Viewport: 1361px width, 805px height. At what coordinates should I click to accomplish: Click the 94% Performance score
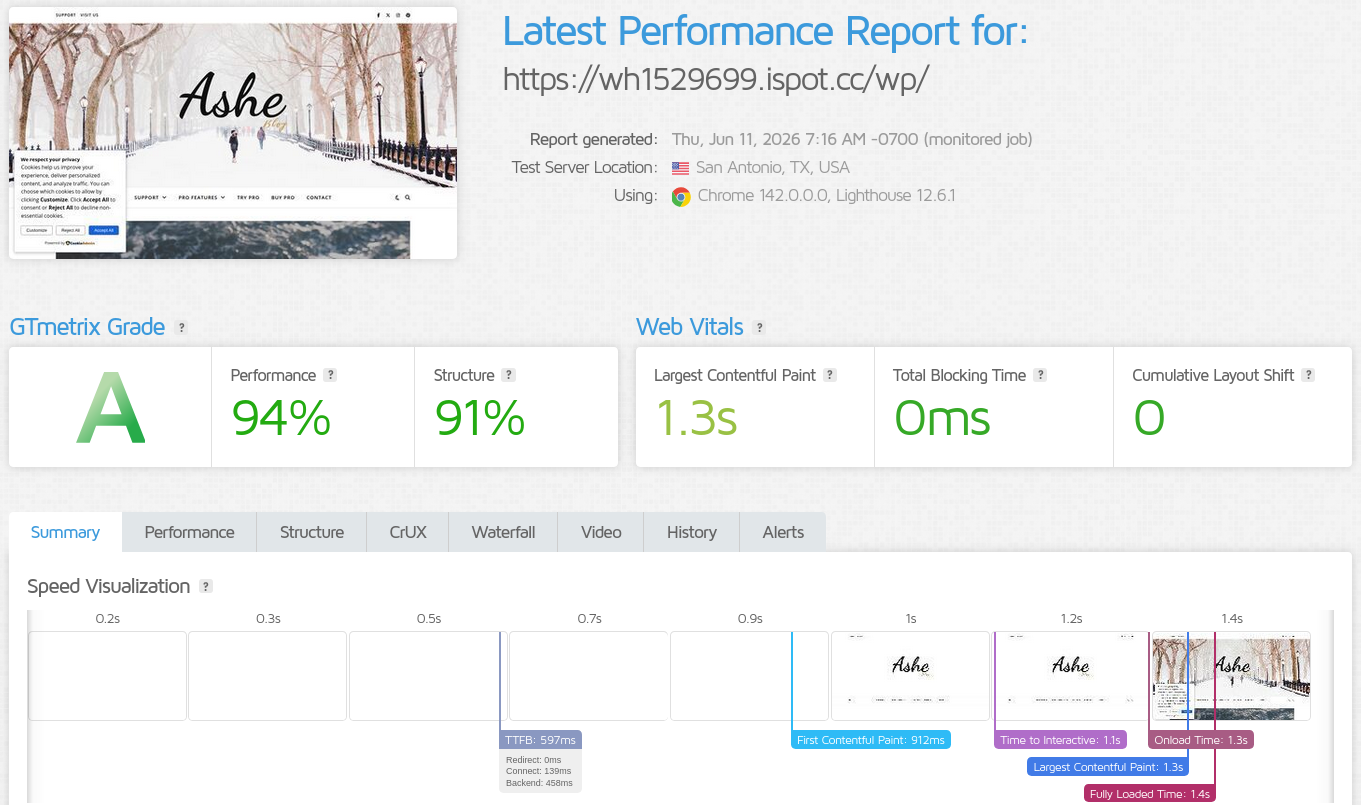[x=281, y=418]
